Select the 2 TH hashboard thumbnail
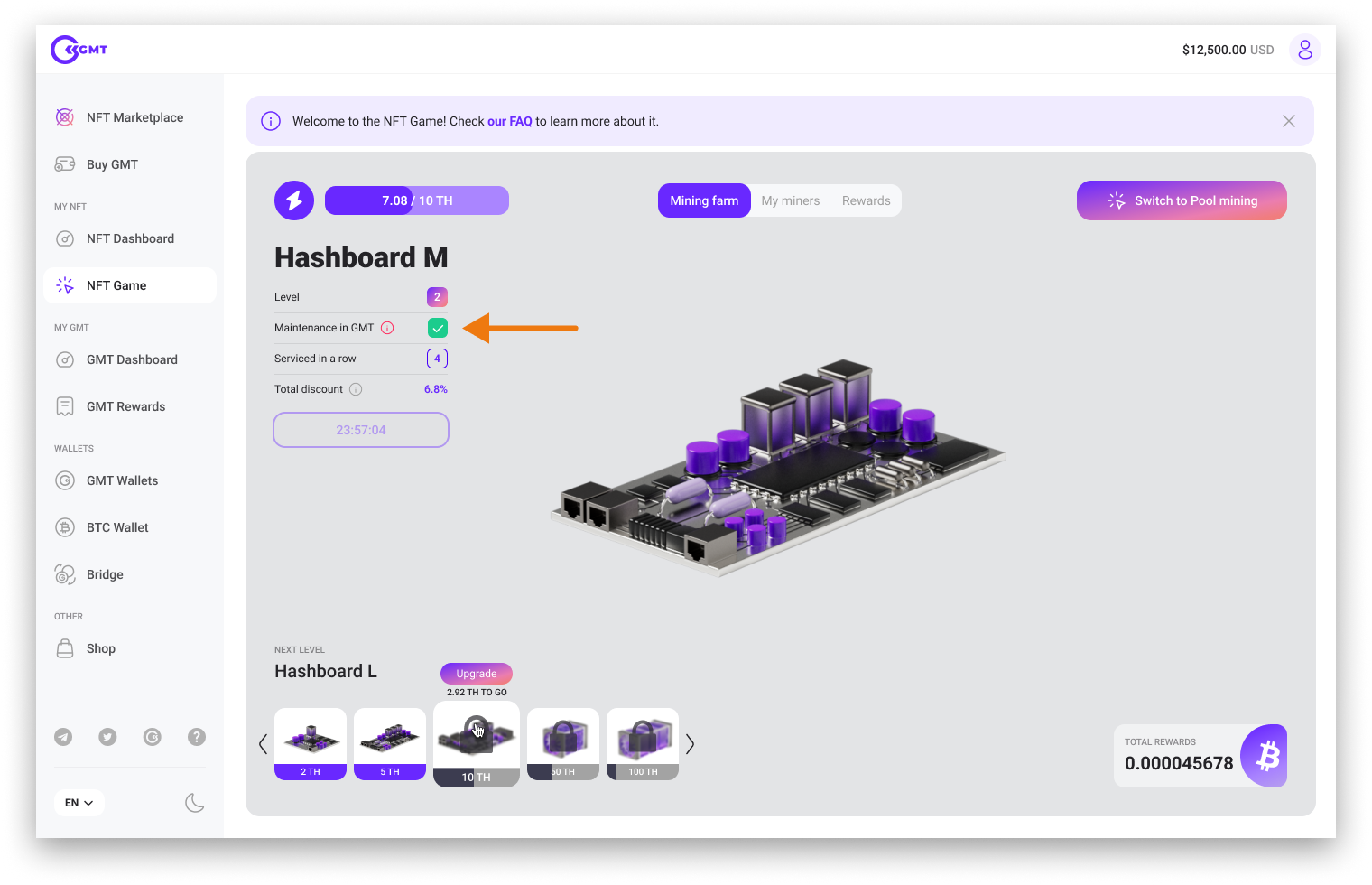1372x885 pixels. coord(311,744)
